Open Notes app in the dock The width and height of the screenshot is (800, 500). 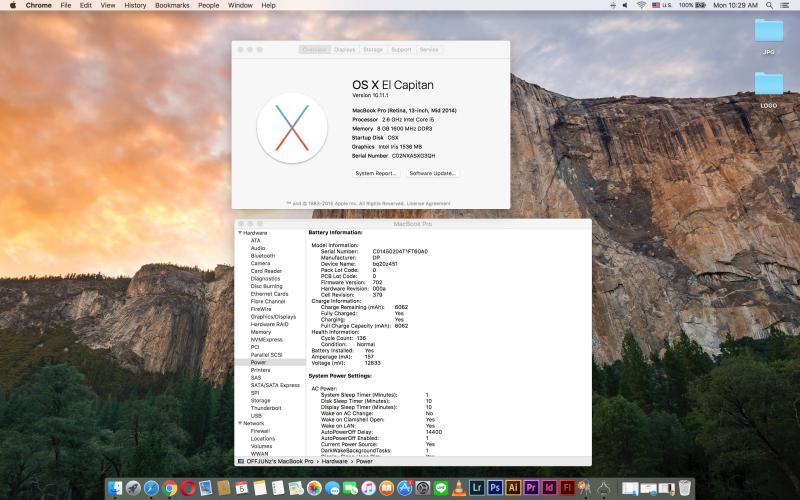(x=260, y=488)
